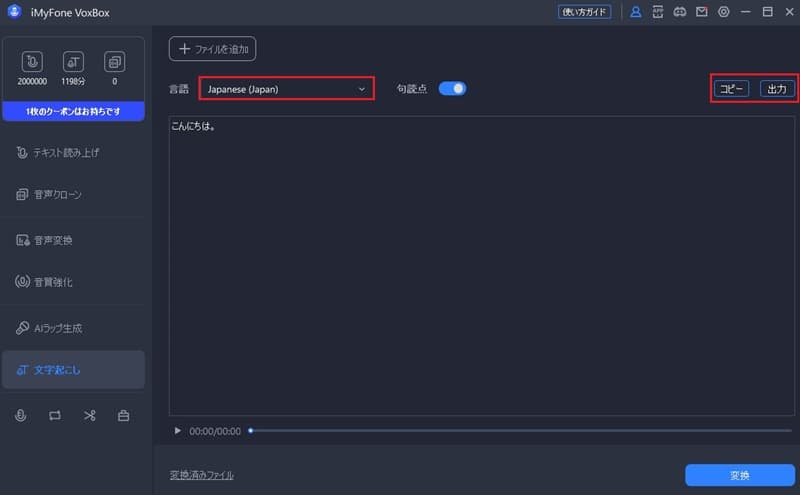Click the coupon banner 1枚のクーポンはお持ちです
This screenshot has width=800, height=495.
(73, 111)
